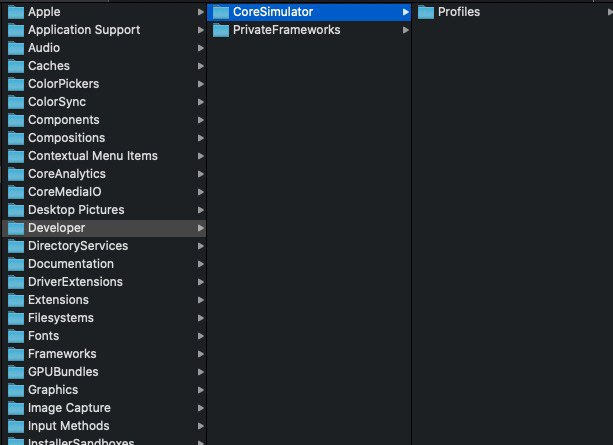Click the CoreSimulator folder icon

[x=221, y=12]
